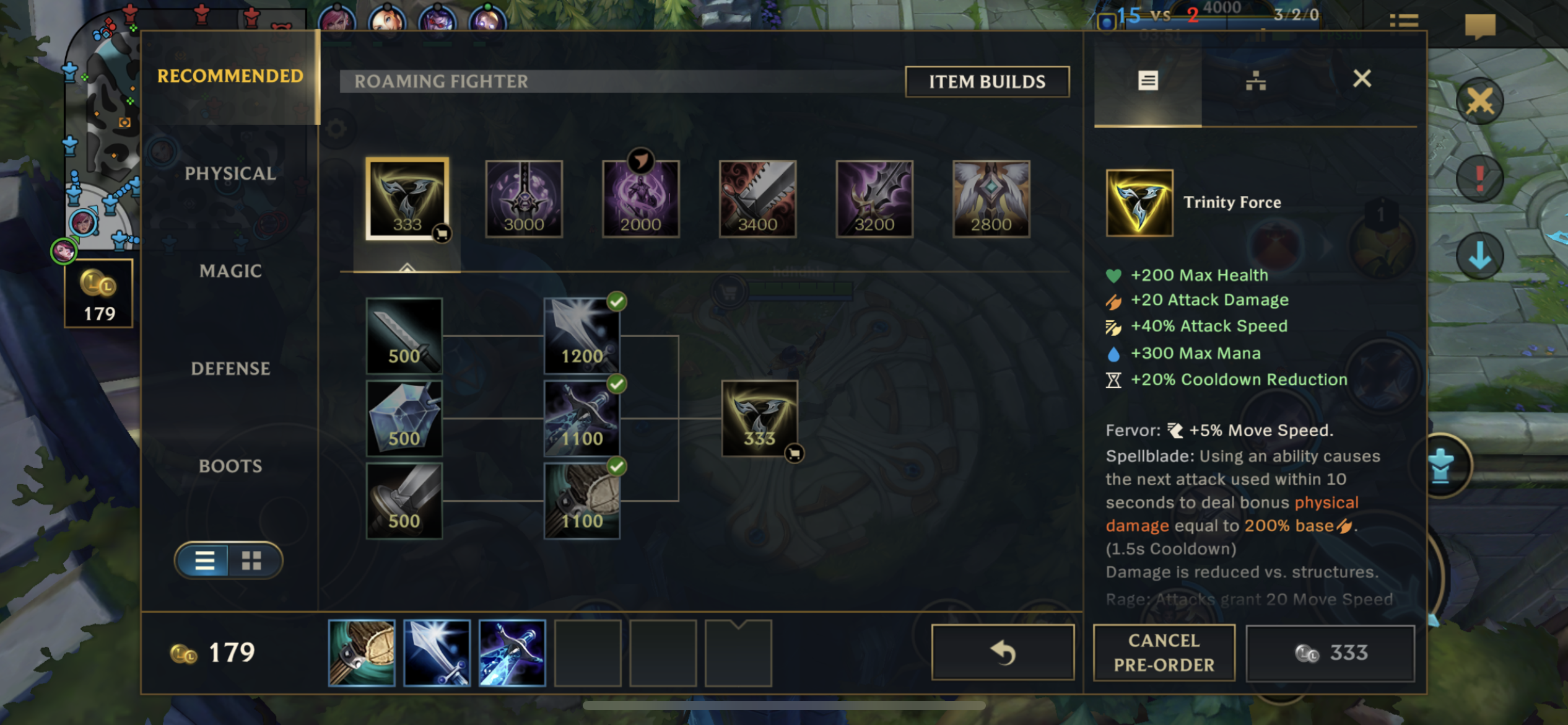Cancel the Trinity Force pre-order
This screenshot has width=1568, height=725.
point(1164,652)
